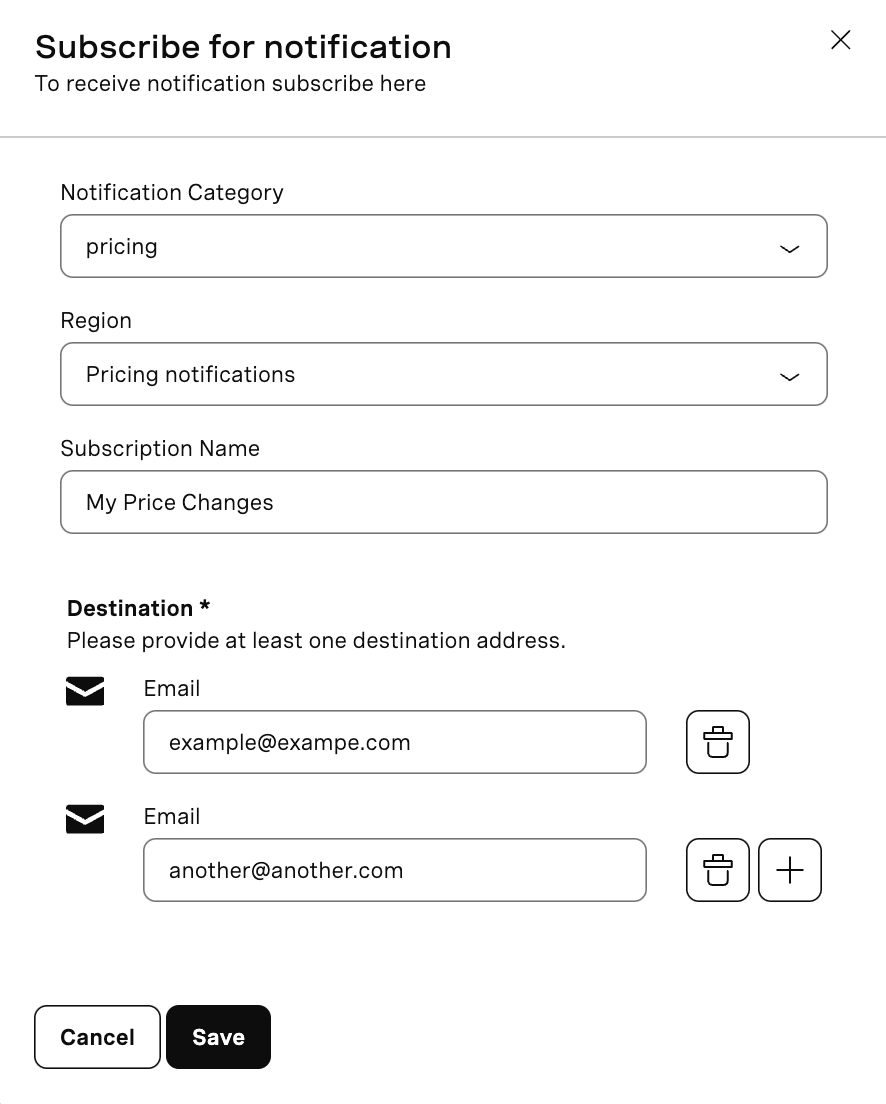Viewport: 886px width, 1104px height.
Task: Save the notification subscription
Action: (x=218, y=1037)
